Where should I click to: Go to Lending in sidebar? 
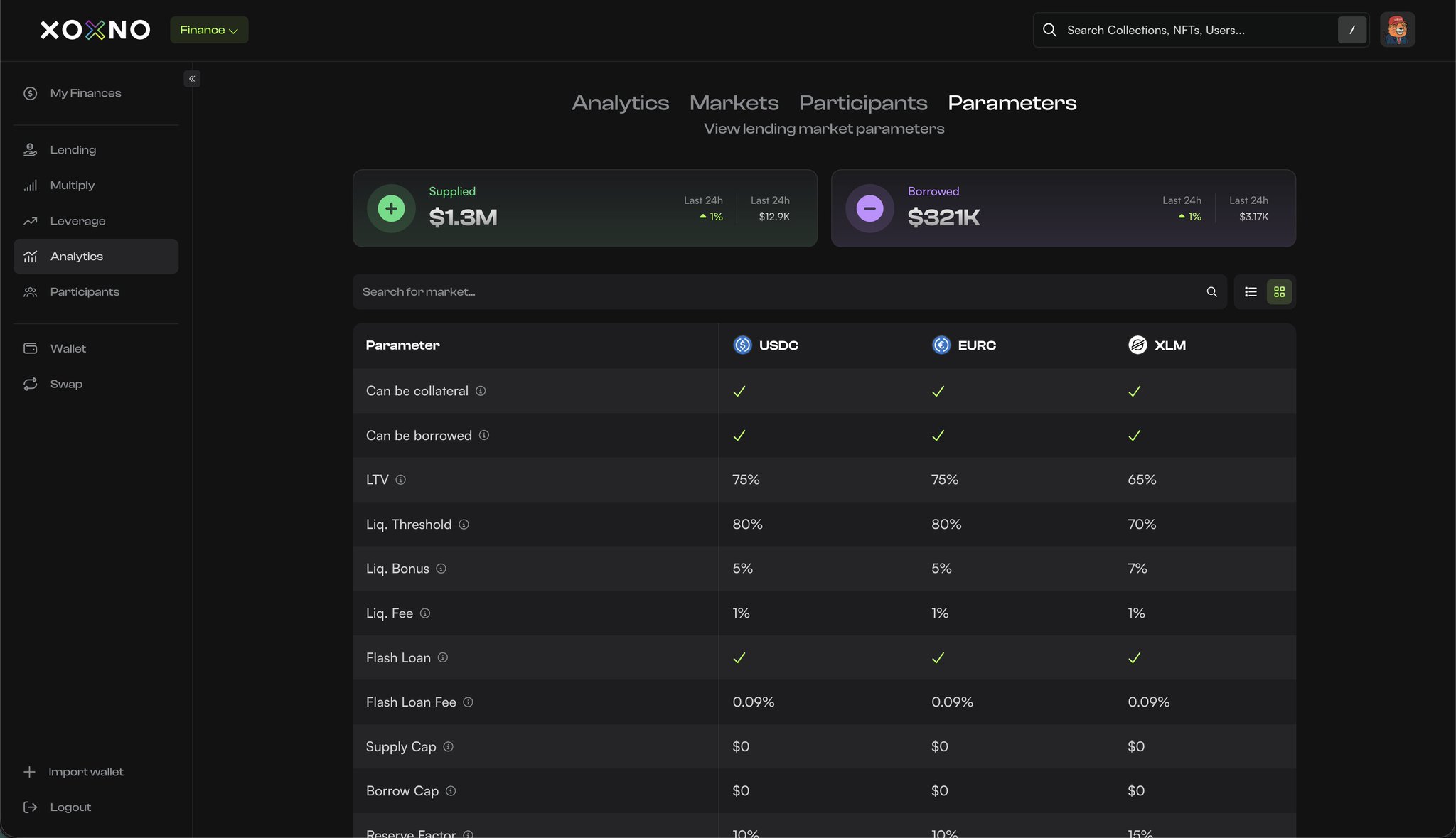point(73,150)
